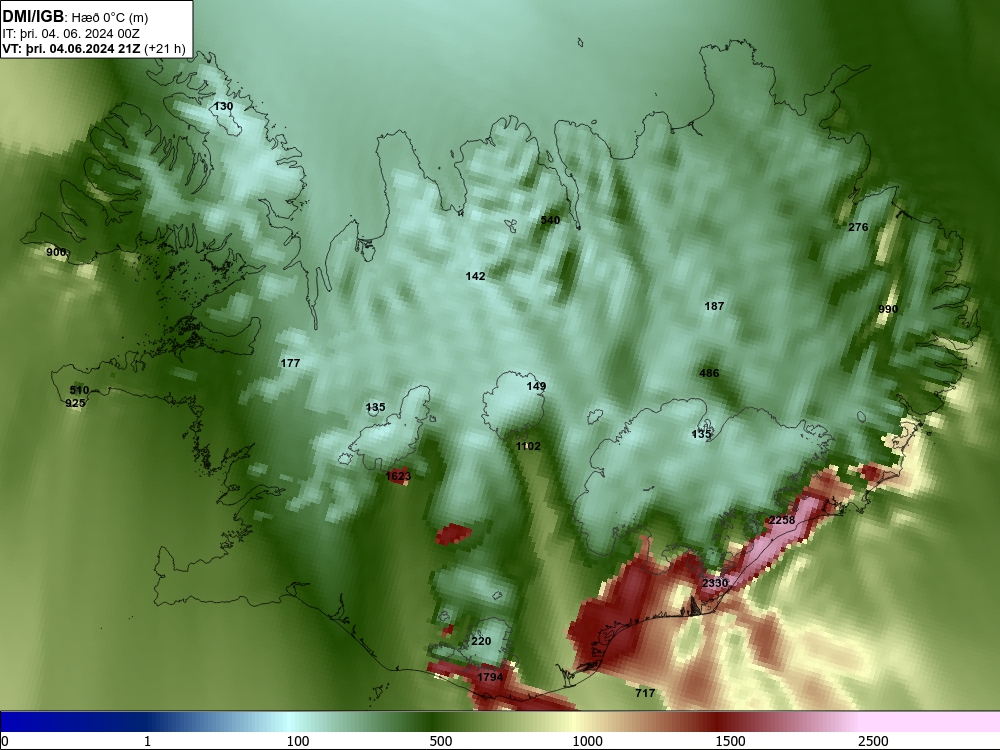Click the map value 220
This screenshot has height=750, width=1000.
click(482, 642)
